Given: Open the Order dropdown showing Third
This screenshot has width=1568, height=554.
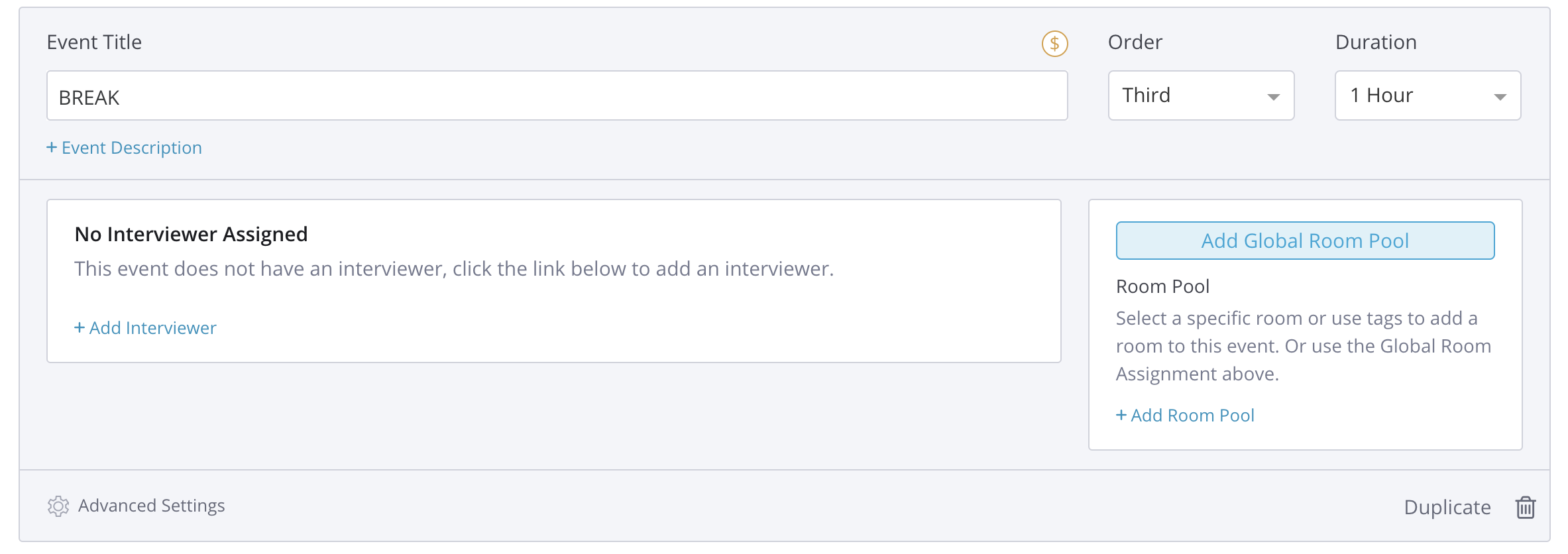Looking at the screenshot, I should pyautogui.click(x=1200, y=95).
